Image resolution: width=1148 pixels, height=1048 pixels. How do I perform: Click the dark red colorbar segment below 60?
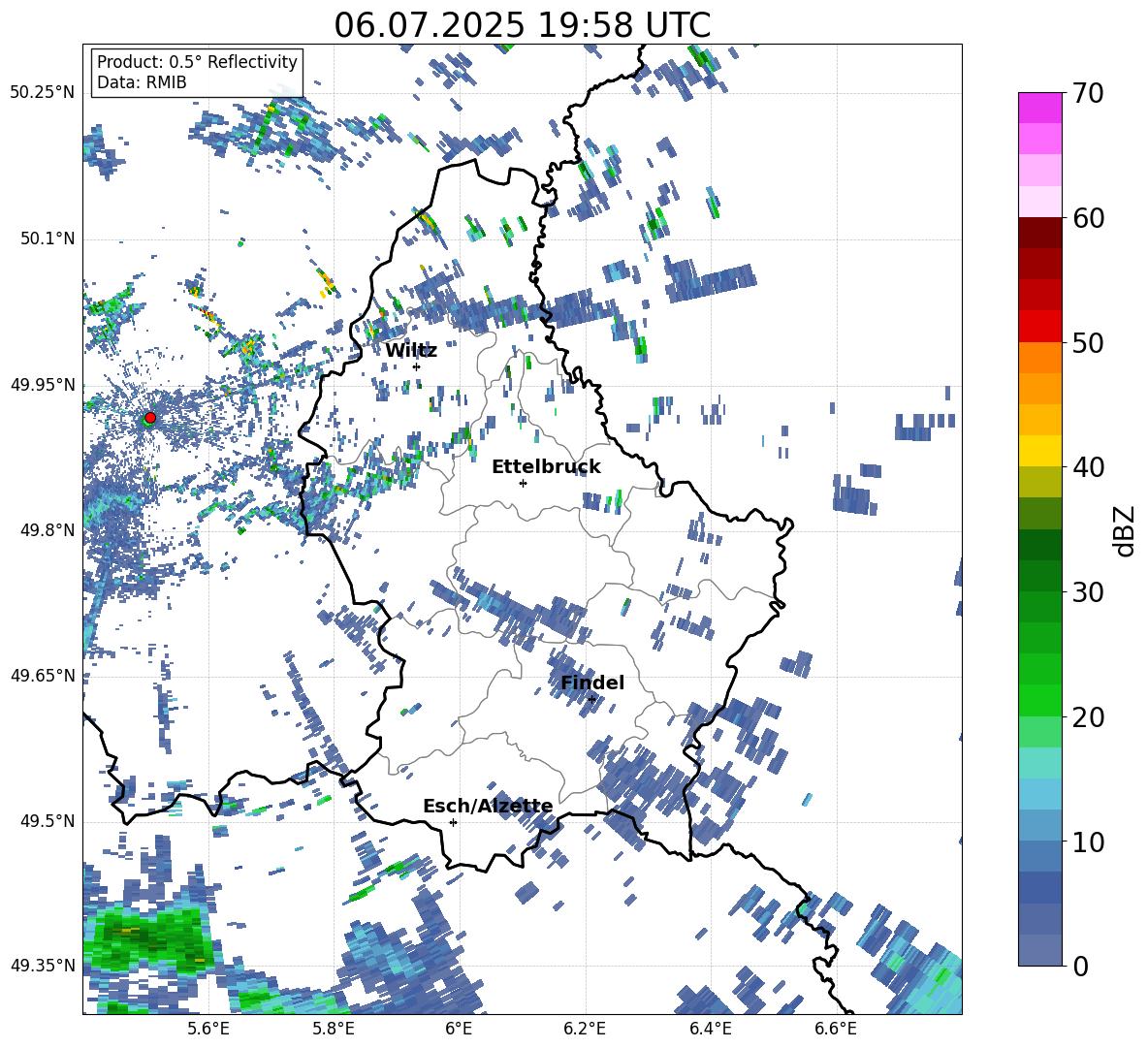(1039, 232)
